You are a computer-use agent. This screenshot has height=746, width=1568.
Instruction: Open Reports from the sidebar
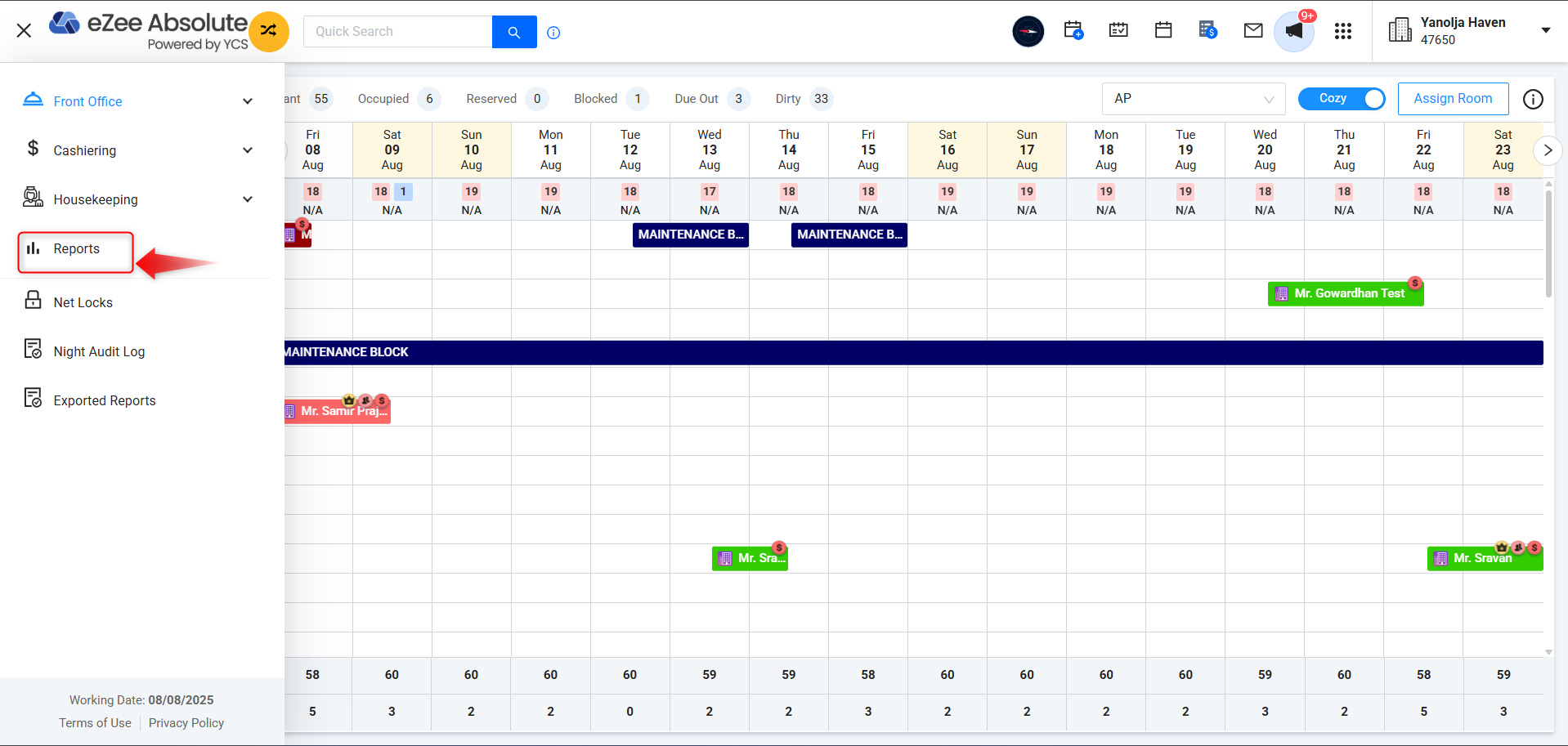pyautogui.click(x=76, y=249)
